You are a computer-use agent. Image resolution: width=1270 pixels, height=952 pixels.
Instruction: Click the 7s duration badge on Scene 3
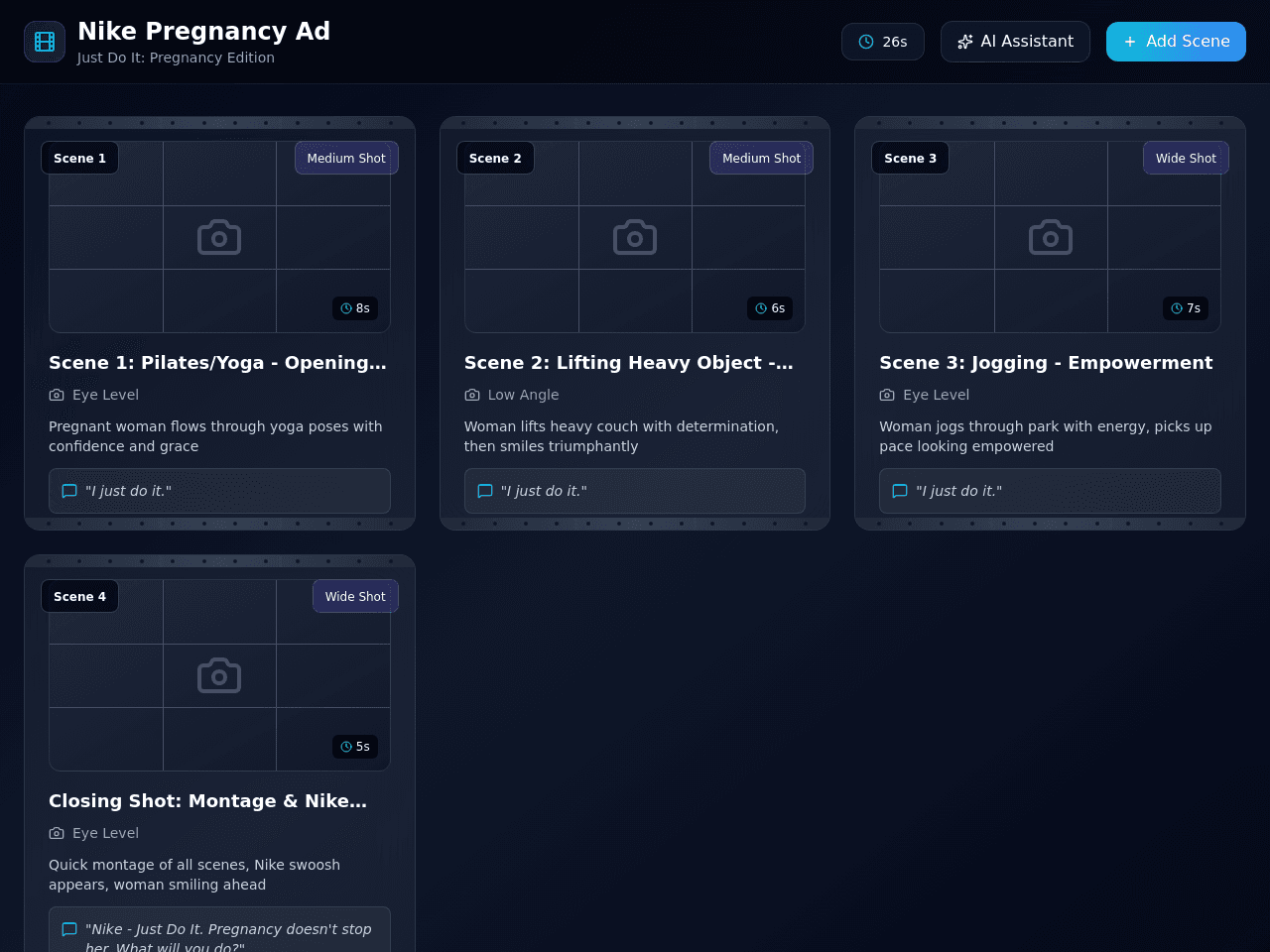[x=1186, y=308]
